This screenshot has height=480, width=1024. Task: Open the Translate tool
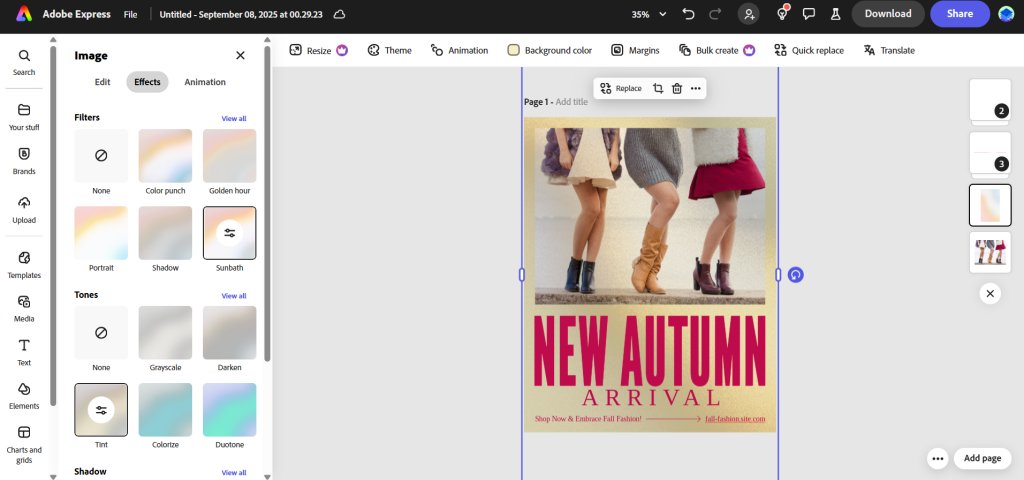(889, 50)
